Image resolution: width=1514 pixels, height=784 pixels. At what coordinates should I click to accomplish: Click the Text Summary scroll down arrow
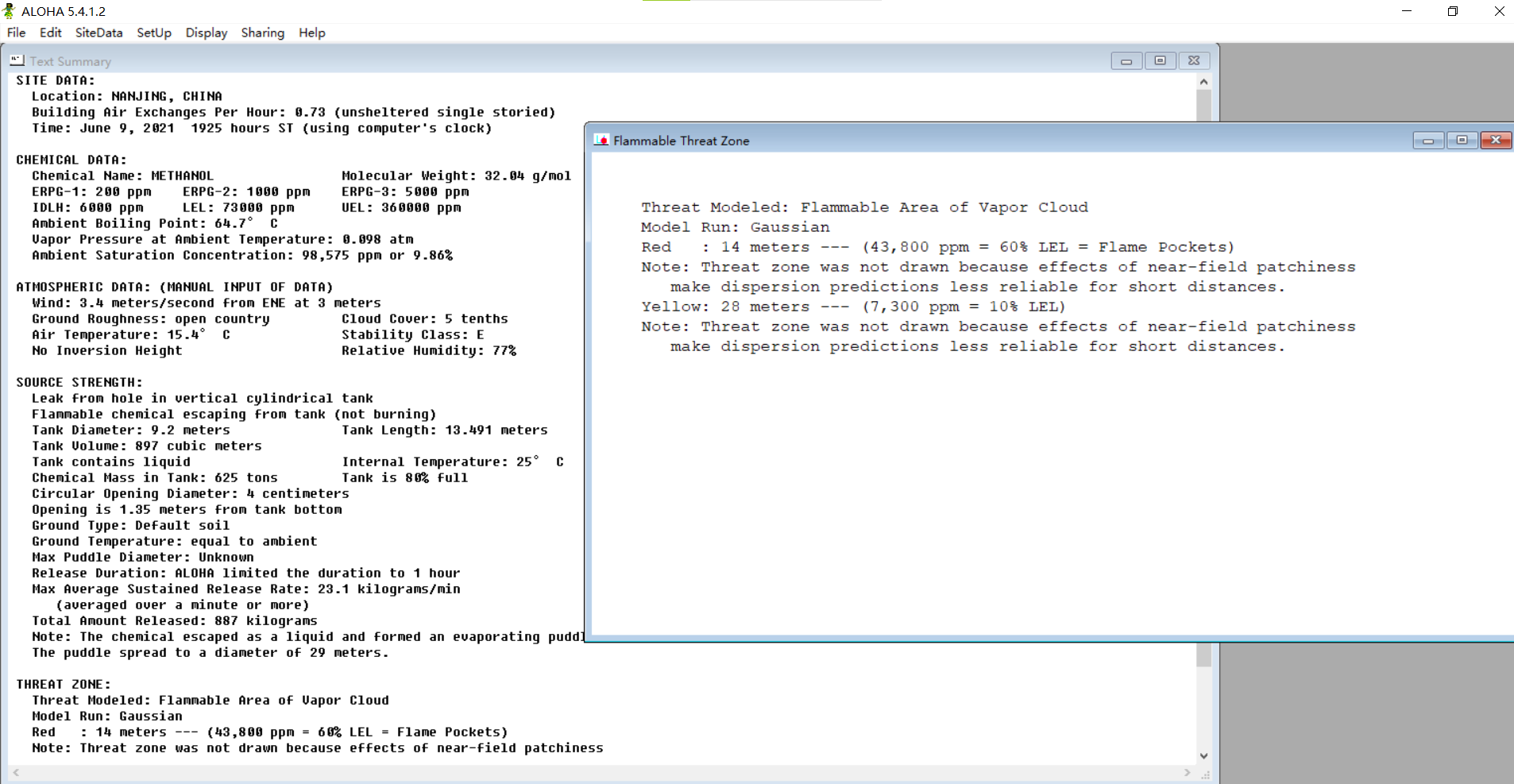(x=1204, y=756)
